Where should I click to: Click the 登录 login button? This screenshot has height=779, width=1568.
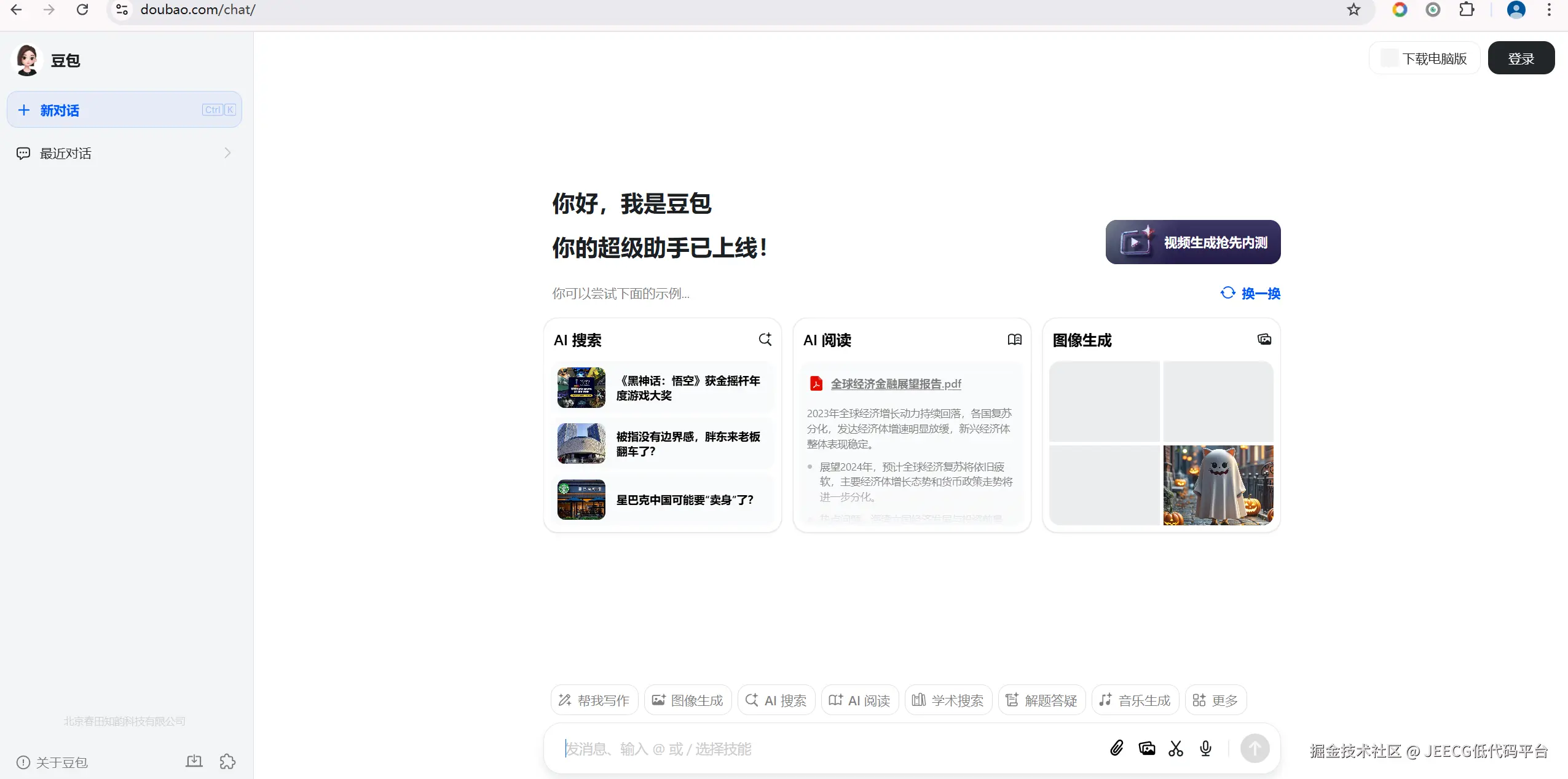point(1521,58)
